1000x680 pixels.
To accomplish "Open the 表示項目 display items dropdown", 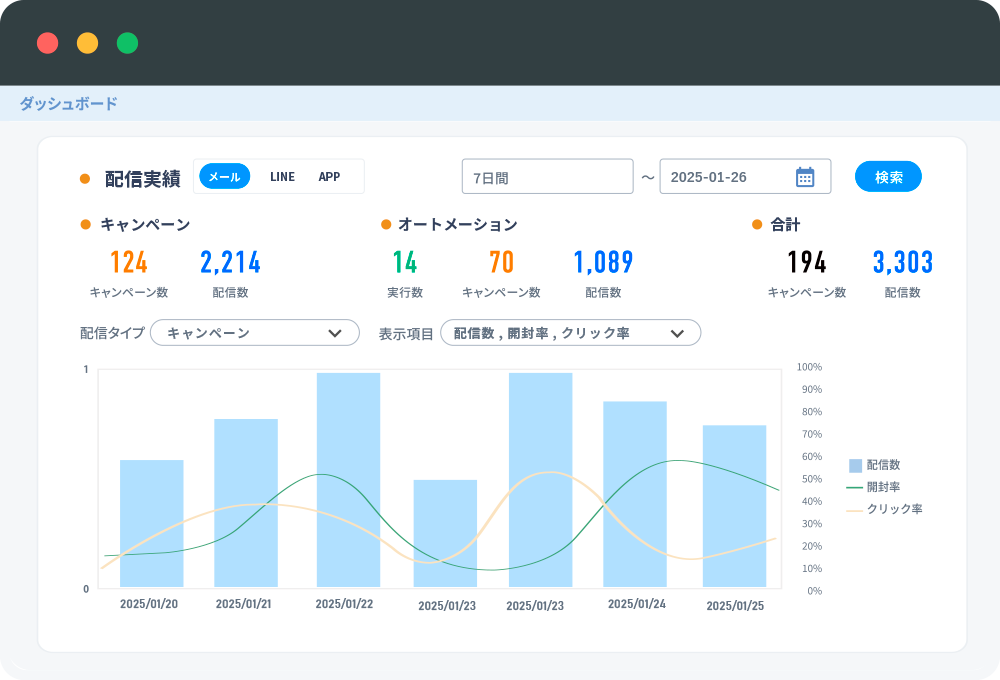I will (x=570, y=332).
